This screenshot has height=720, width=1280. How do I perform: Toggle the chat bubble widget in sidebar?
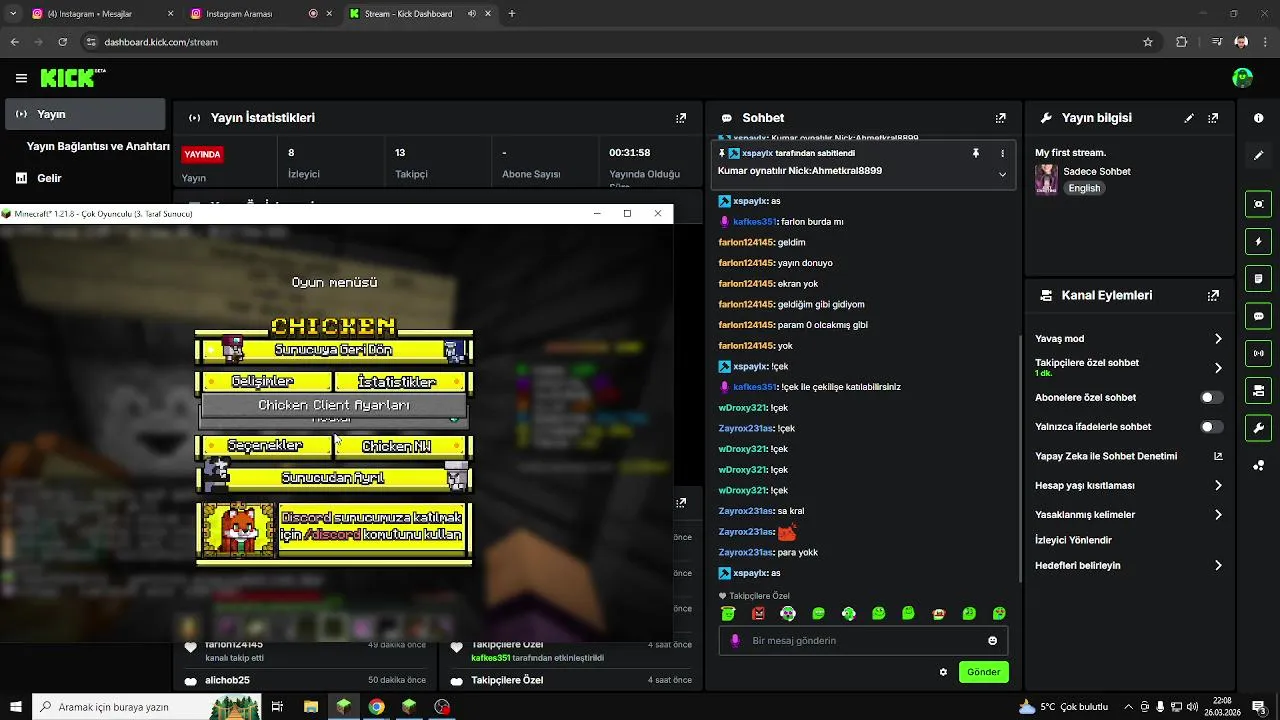pos(1258,316)
